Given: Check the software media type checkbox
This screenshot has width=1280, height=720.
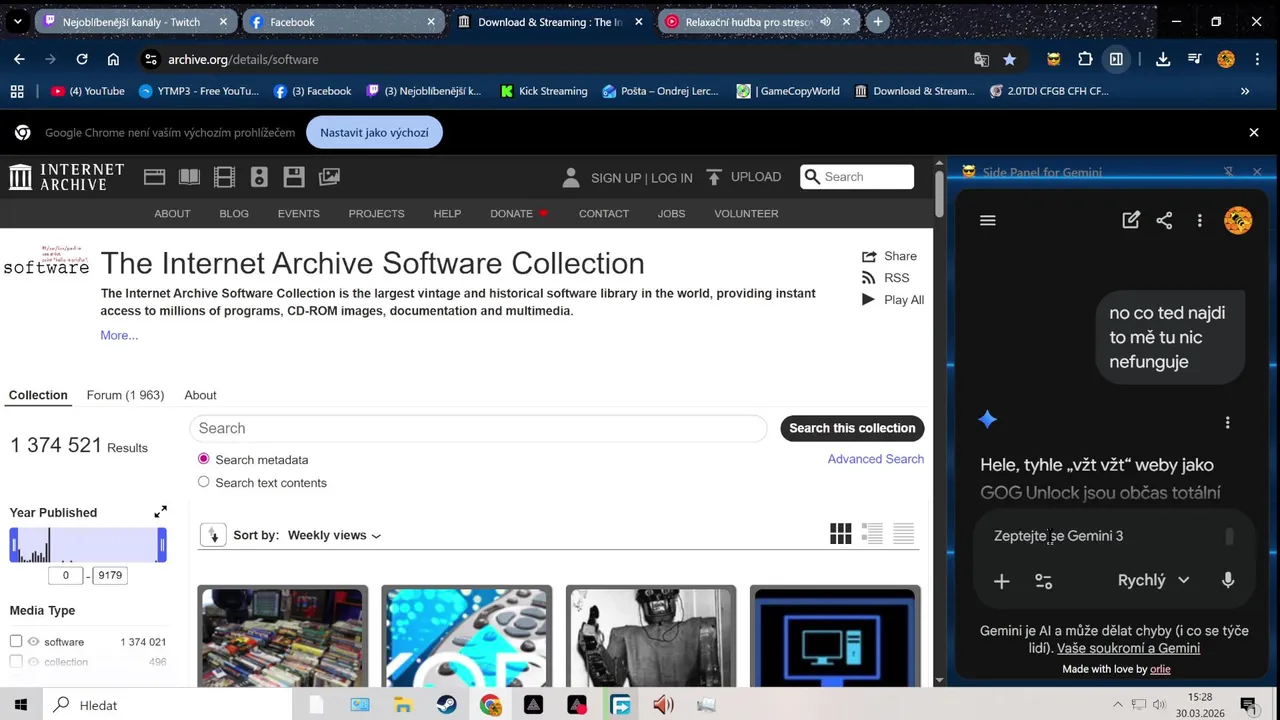Looking at the screenshot, I should (x=16, y=642).
